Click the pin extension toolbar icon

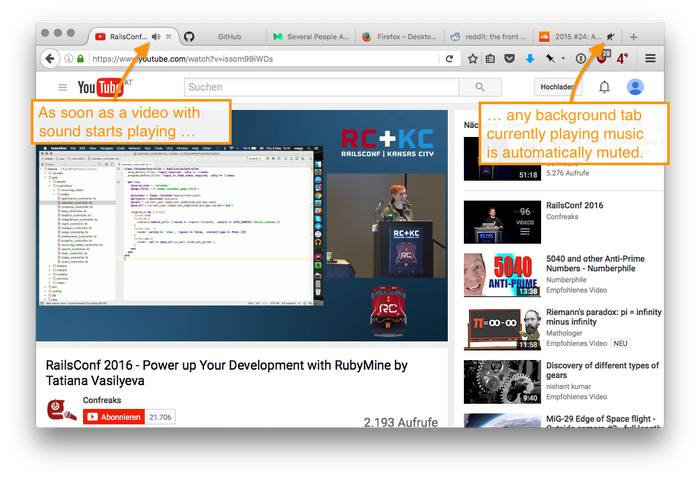tap(550, 58)
